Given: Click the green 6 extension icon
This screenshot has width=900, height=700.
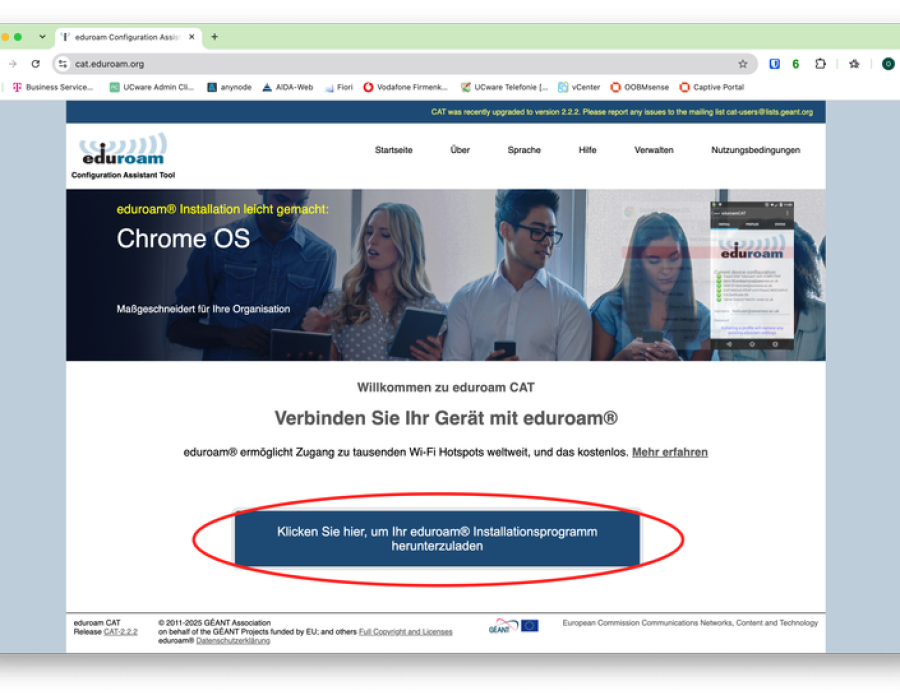Looking at the screenshot, I should [x=796, y=64].
